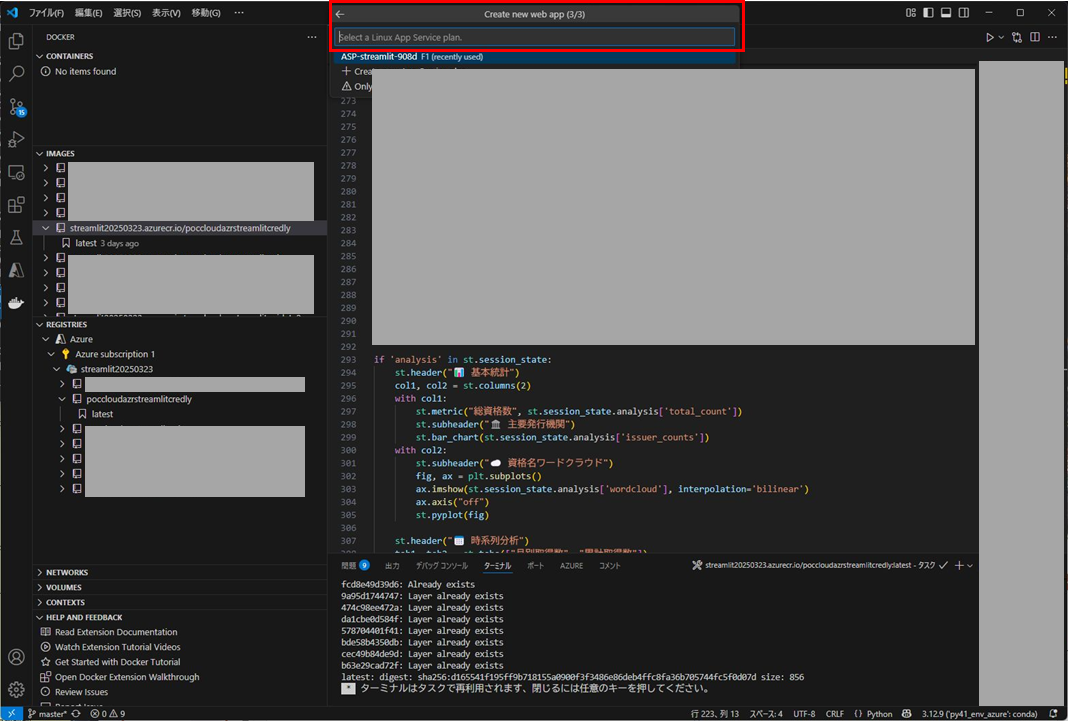The width and height of the screenshot is (1068, 721).
Task: Collapse the Azure subscription 1 node
Action: [51, 354]
